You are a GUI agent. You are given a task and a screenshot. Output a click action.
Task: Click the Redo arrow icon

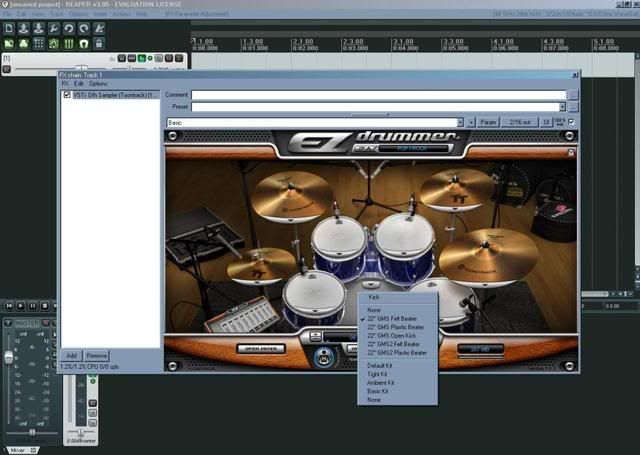[x=84, y=29]
